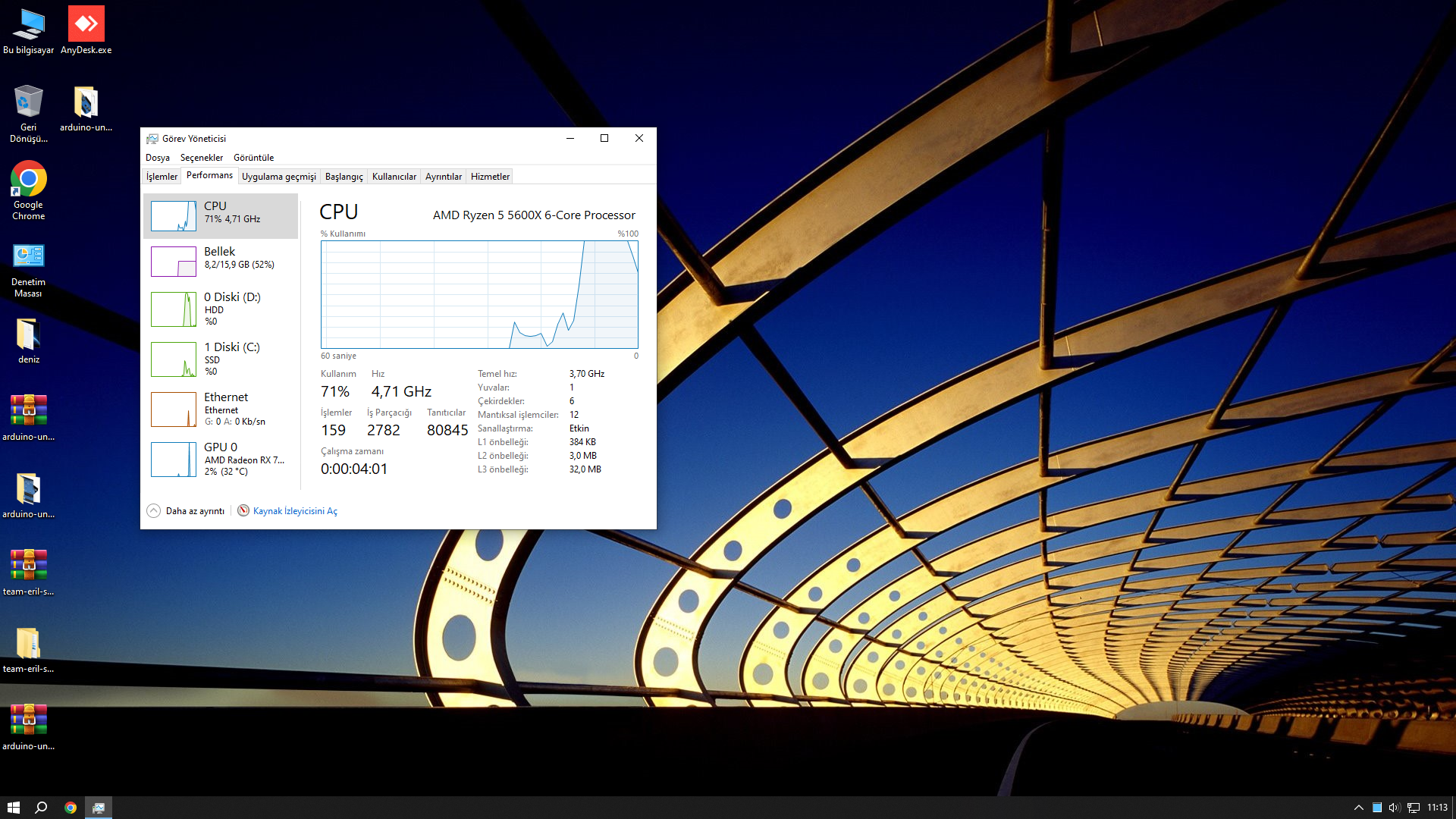
Task: Minimize the Görev Yöneticisi window
Action: coord(570,138)
